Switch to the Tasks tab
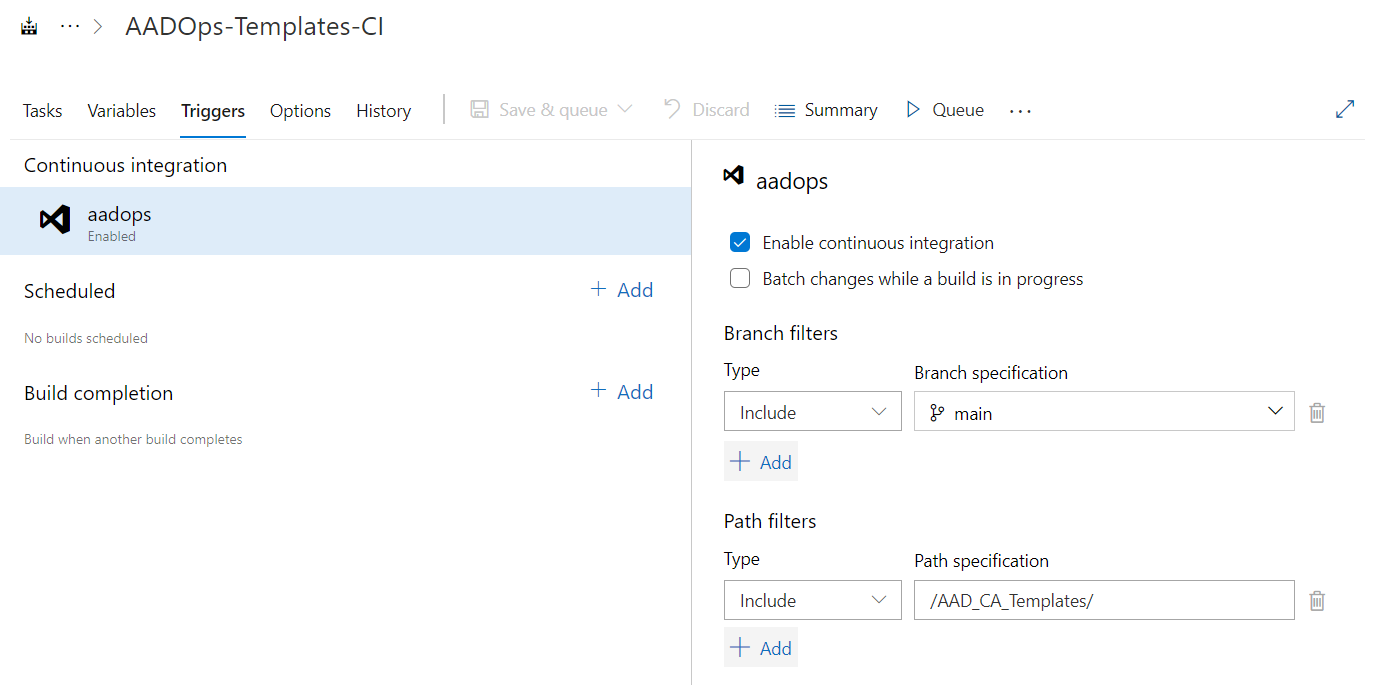1381x685 pixels. coord(42,111)
